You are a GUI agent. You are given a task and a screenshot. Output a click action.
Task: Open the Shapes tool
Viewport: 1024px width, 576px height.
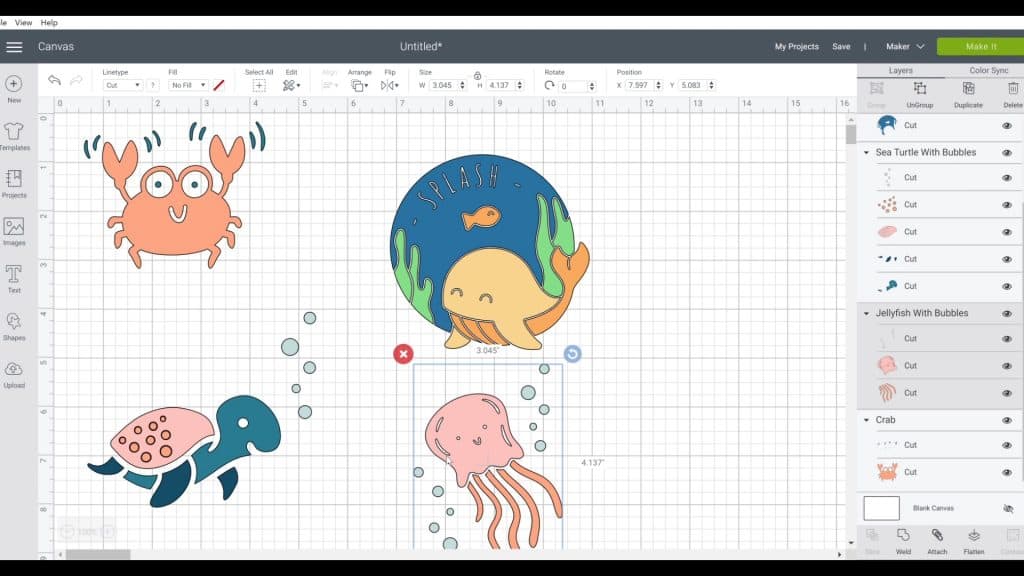(14, 325)
